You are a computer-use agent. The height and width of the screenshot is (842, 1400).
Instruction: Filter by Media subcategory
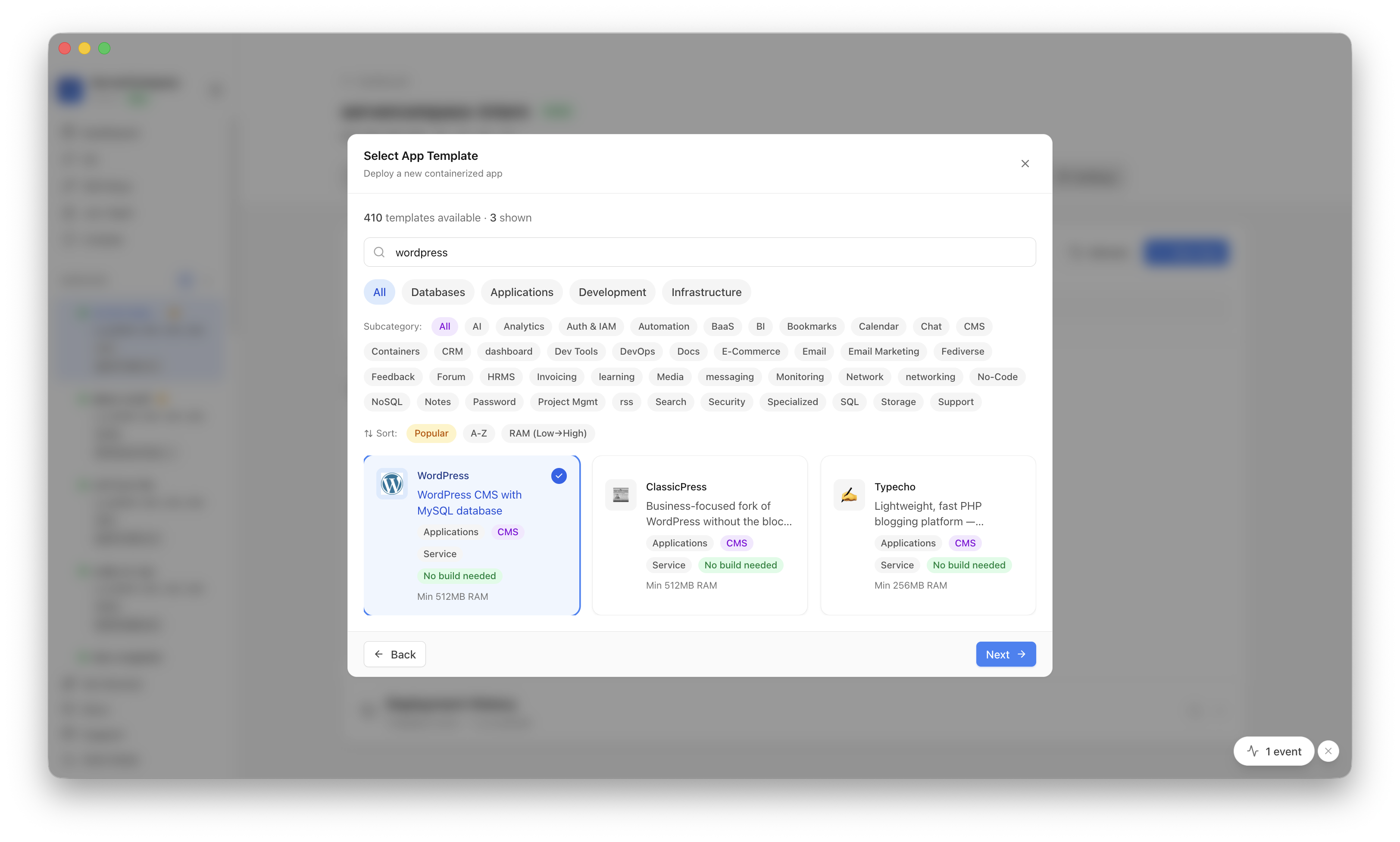[670, 377]
